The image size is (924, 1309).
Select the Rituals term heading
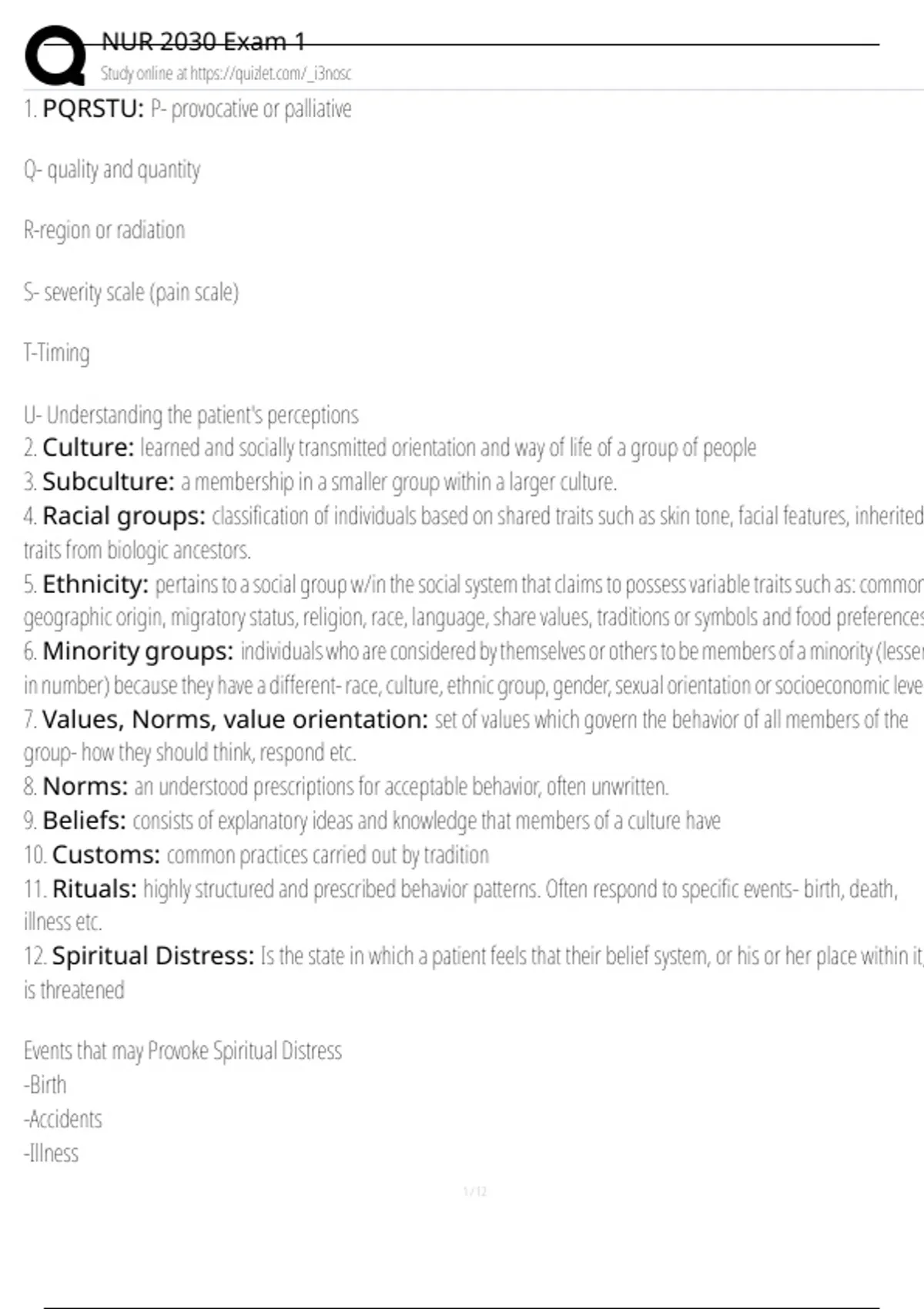coord(94,889)
